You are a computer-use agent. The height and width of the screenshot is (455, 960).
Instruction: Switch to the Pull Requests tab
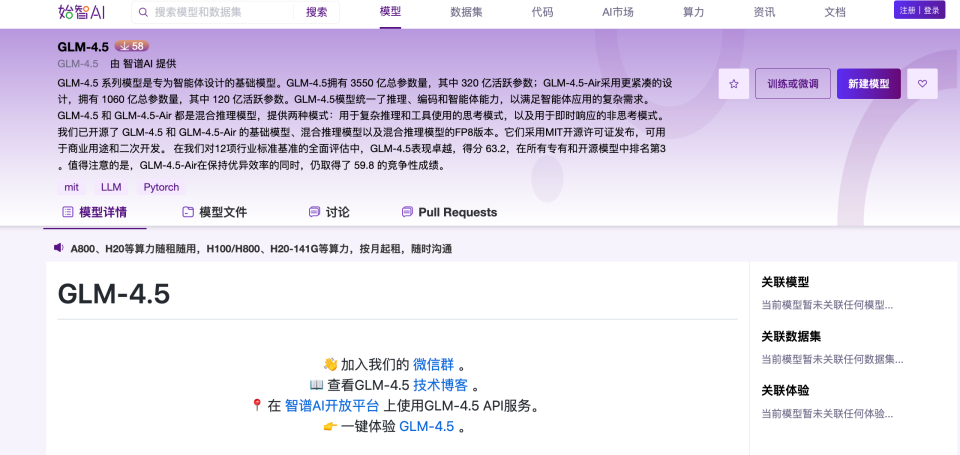pyautogui.click(x=449, y=212)
